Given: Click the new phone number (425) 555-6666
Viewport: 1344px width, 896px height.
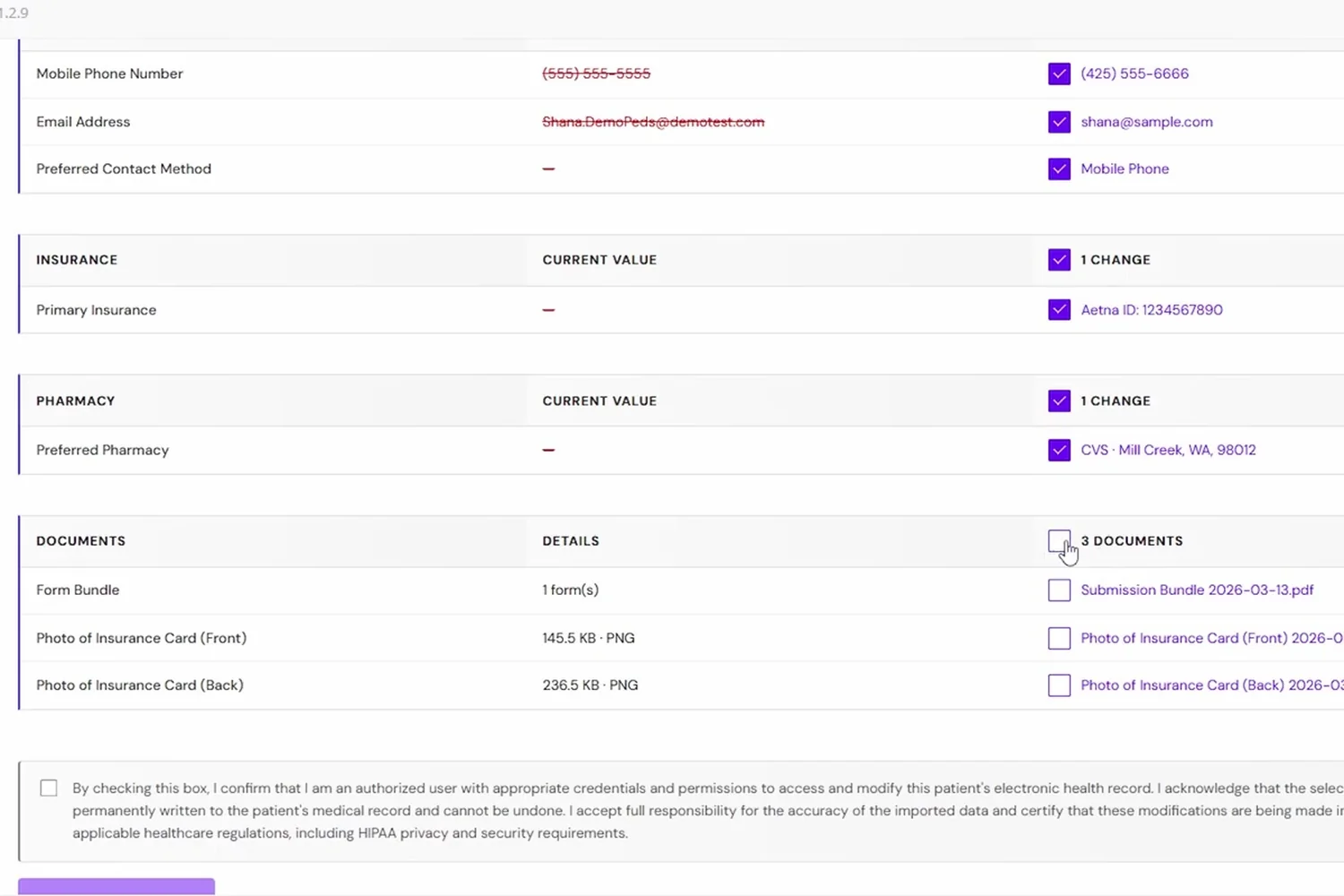Looking at the screenshot, I should tap(1134, 73).
